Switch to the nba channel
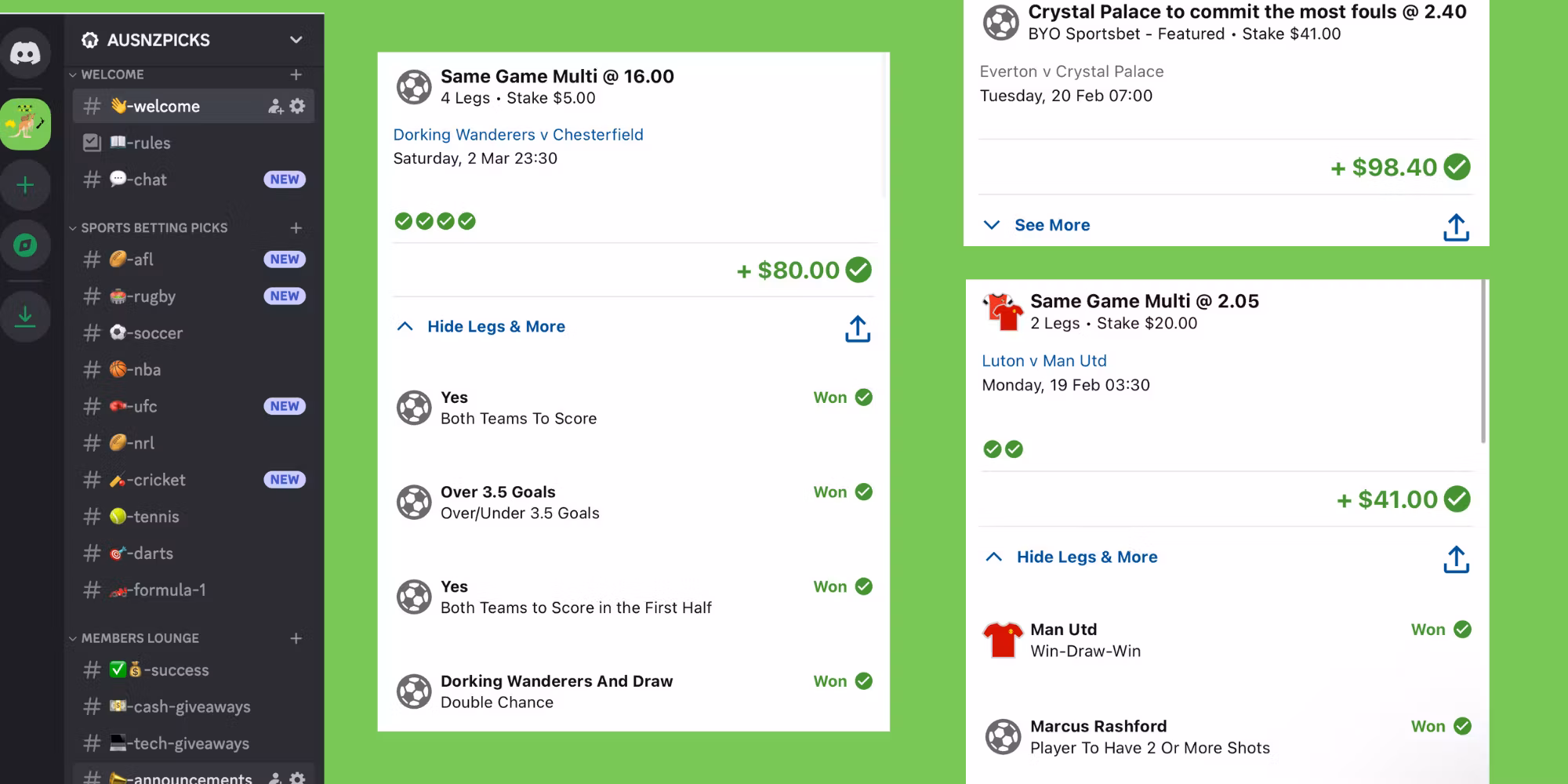This screenshot has height=784, width=1568. point(146,370)
